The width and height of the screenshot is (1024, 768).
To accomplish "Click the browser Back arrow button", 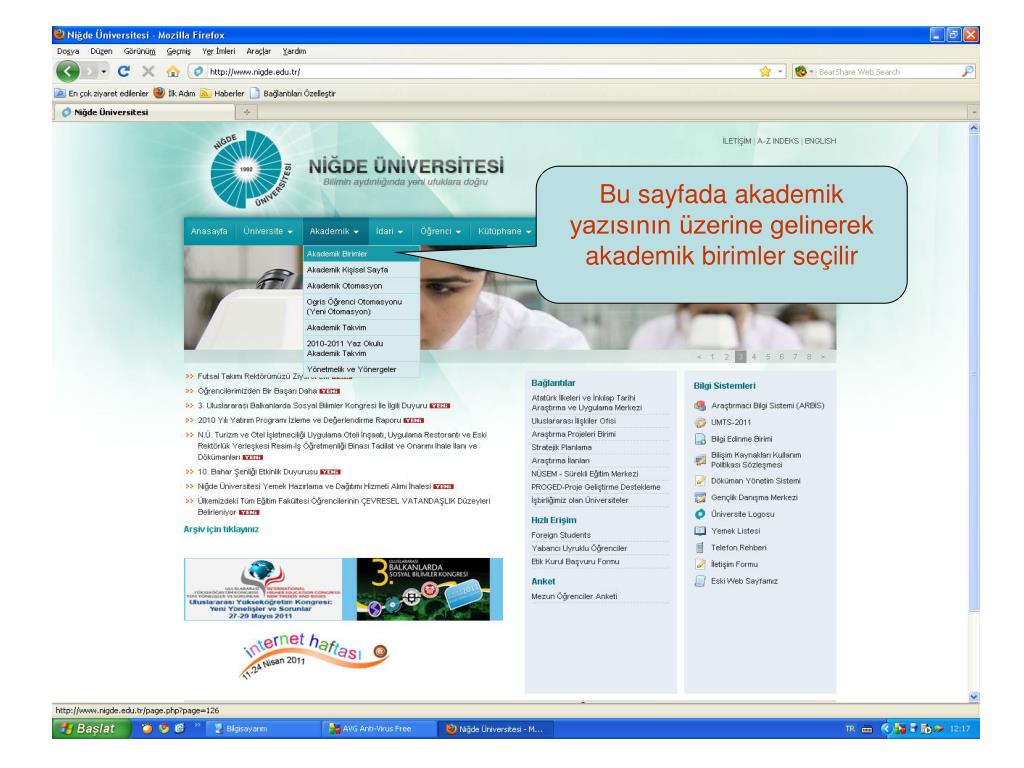I will click(67, 71).
